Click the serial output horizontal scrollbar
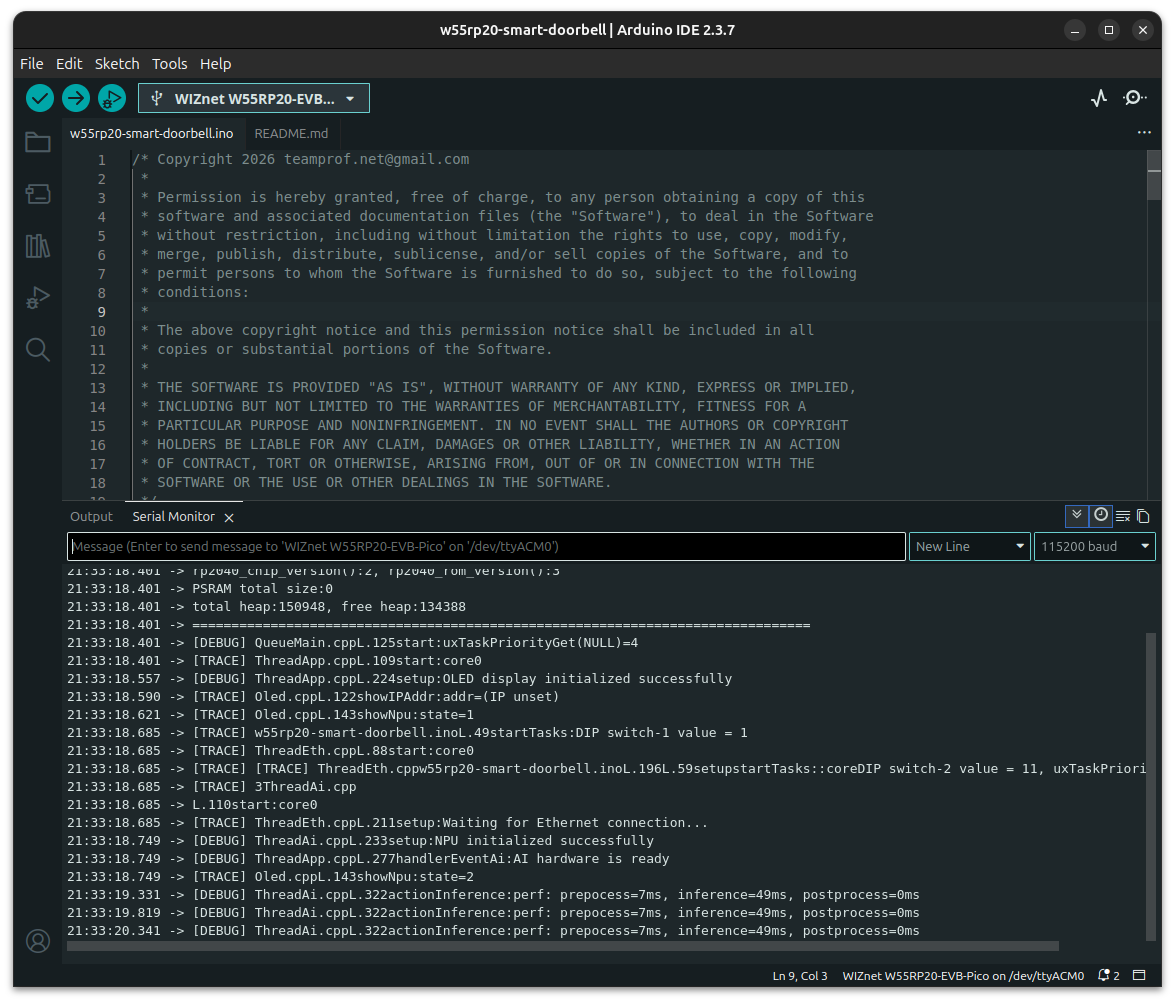Image resolution: width=1175 pixels, height=1003 pixels. pos(563,946)
